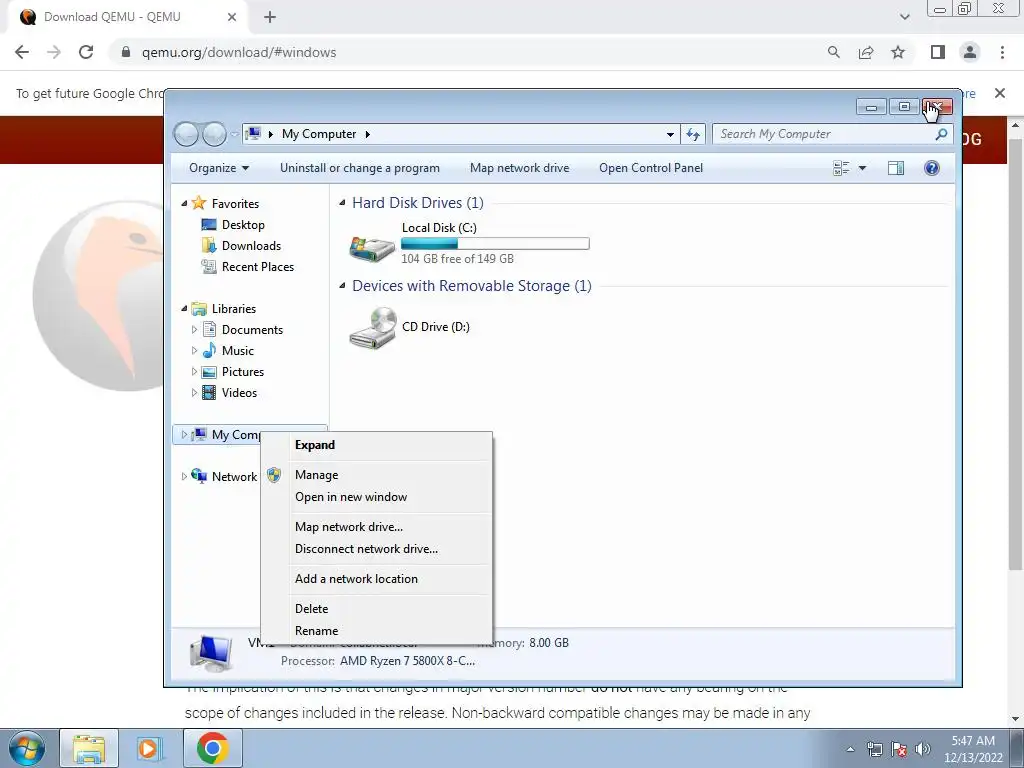
Task: Select the Favorites star node
Action: 234,204
